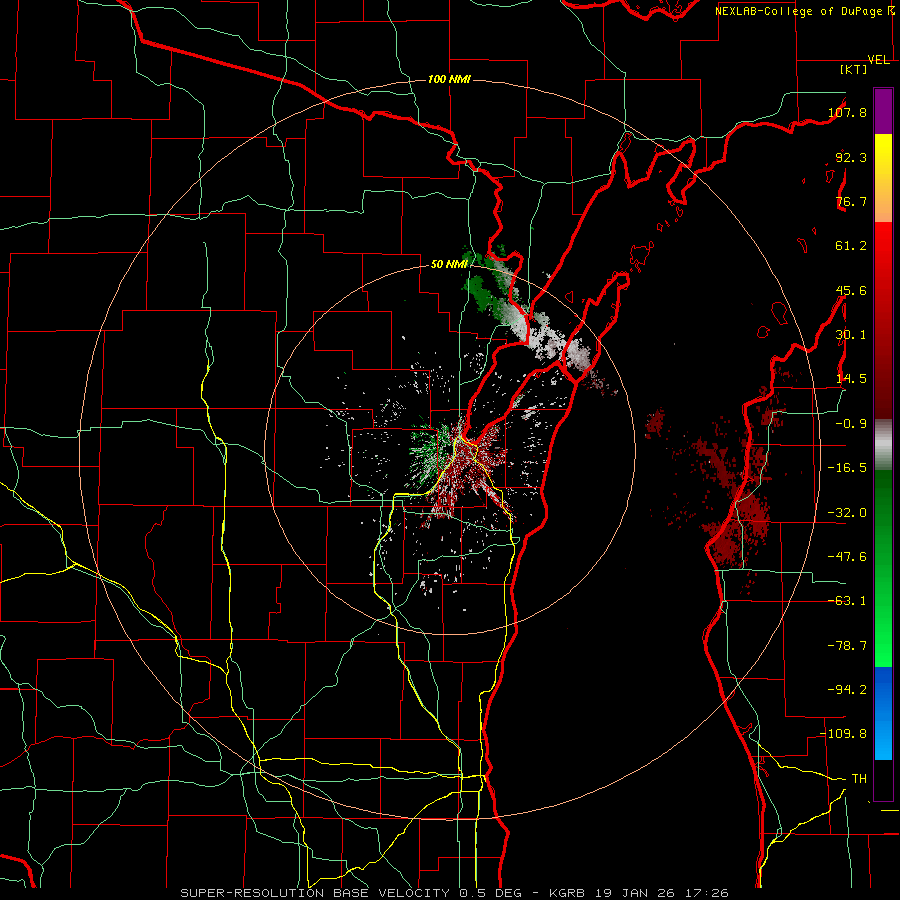
Task: Click the 50 NMI range ring label
Action: point(449,265)
